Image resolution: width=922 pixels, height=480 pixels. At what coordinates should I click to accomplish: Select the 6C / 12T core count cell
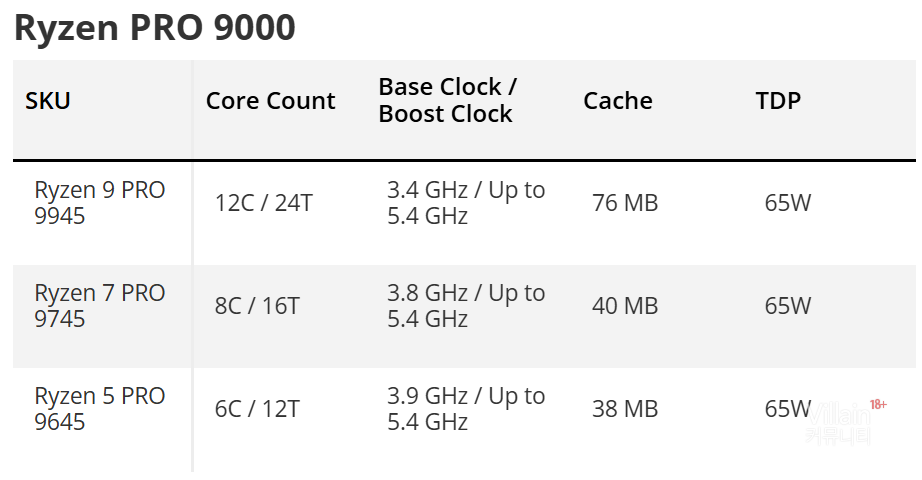257,409
